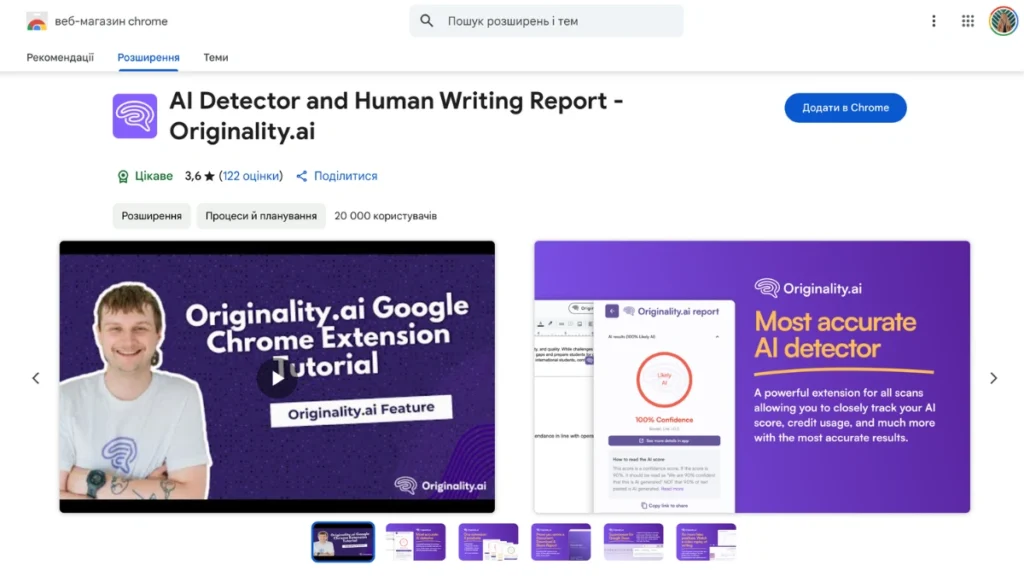Screen dimensions: 1024x576
Task: Expand the next carousel slide
Action: [993, 378]
